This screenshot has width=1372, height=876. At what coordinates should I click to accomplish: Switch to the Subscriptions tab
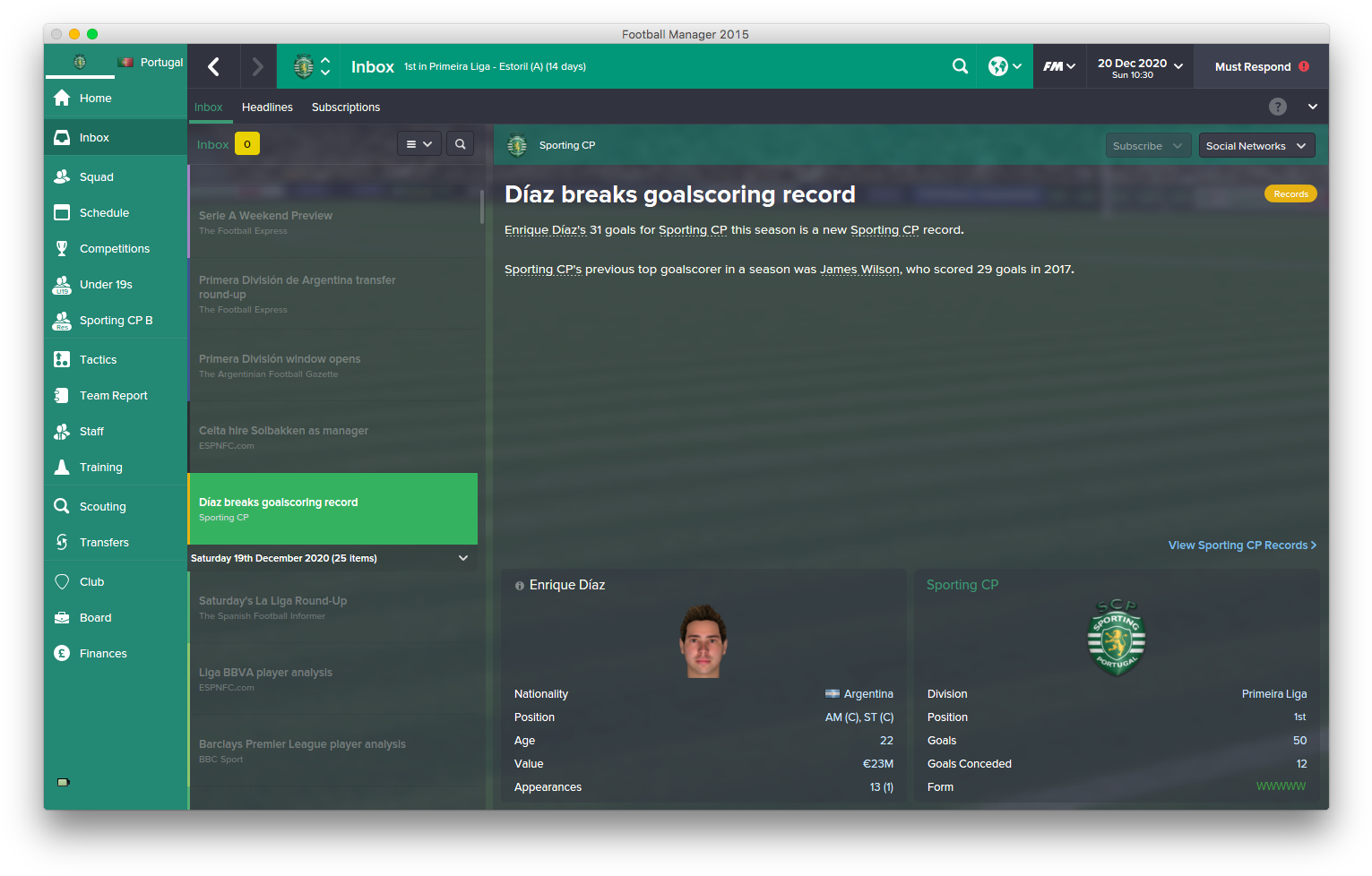click(346, 107)
